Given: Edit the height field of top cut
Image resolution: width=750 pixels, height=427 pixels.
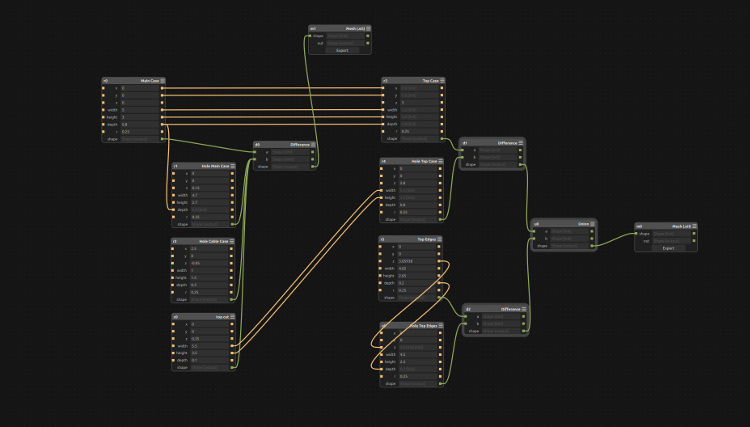Looking at the screenshot, I should [210, 353].
